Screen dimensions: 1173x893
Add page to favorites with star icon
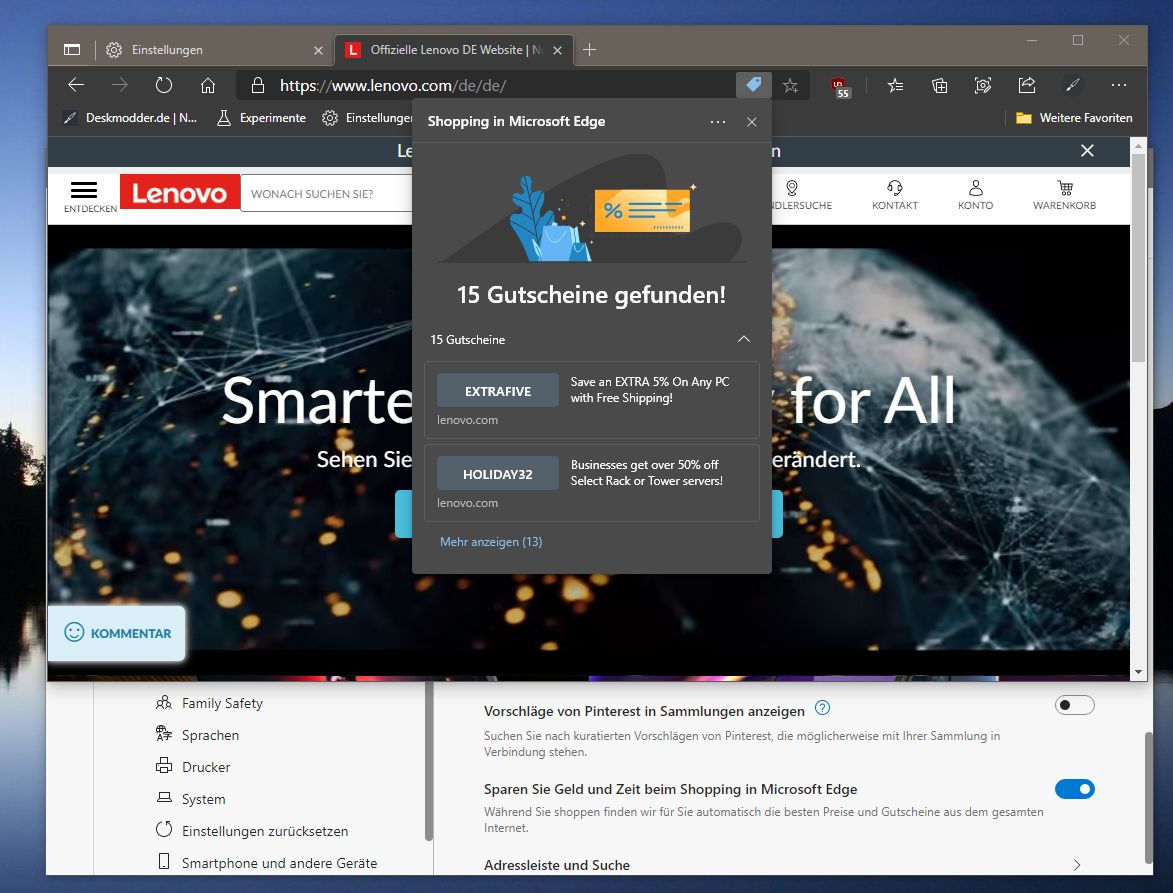790,86
